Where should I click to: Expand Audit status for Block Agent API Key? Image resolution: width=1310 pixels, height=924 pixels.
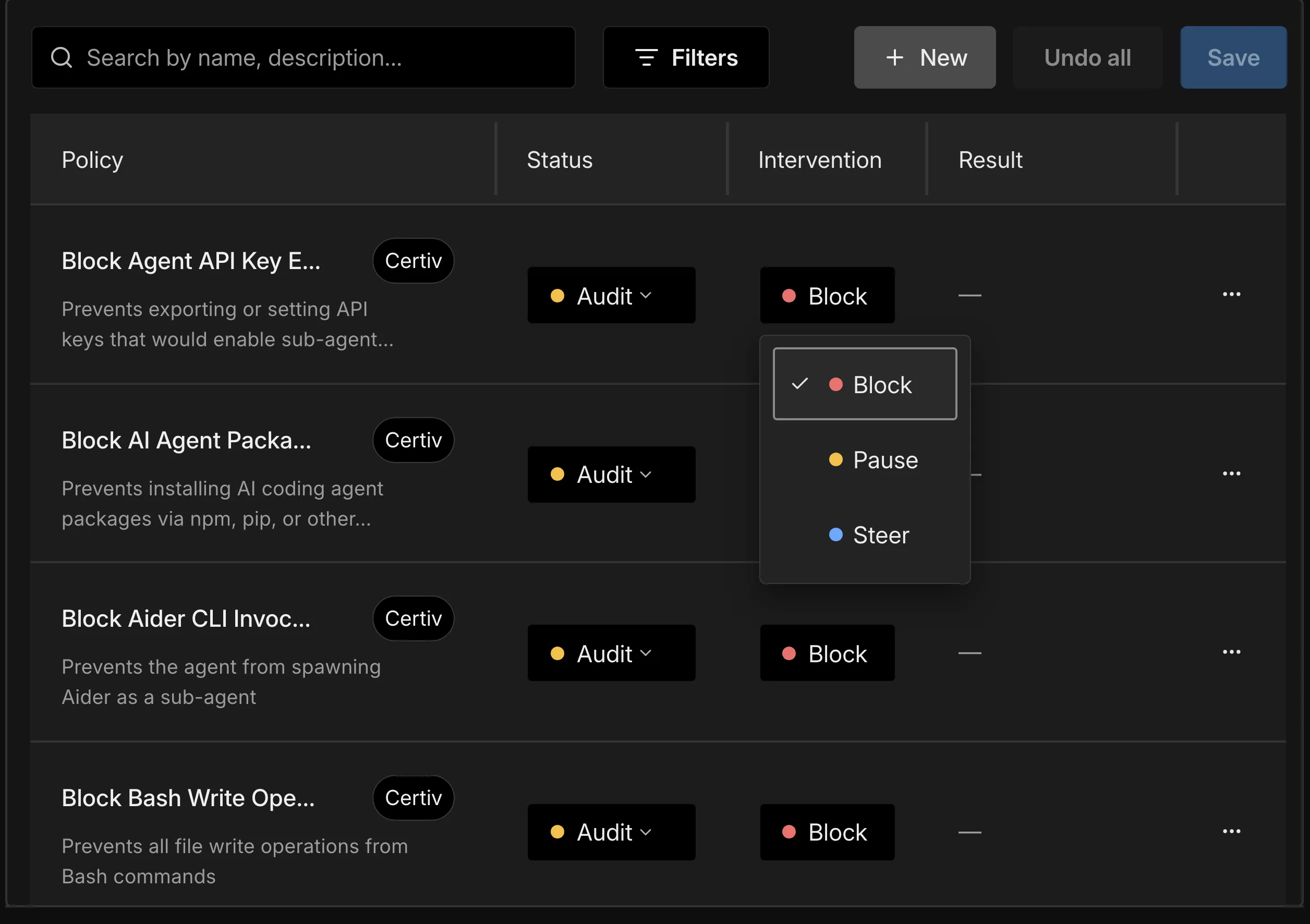tap(611, 296)
